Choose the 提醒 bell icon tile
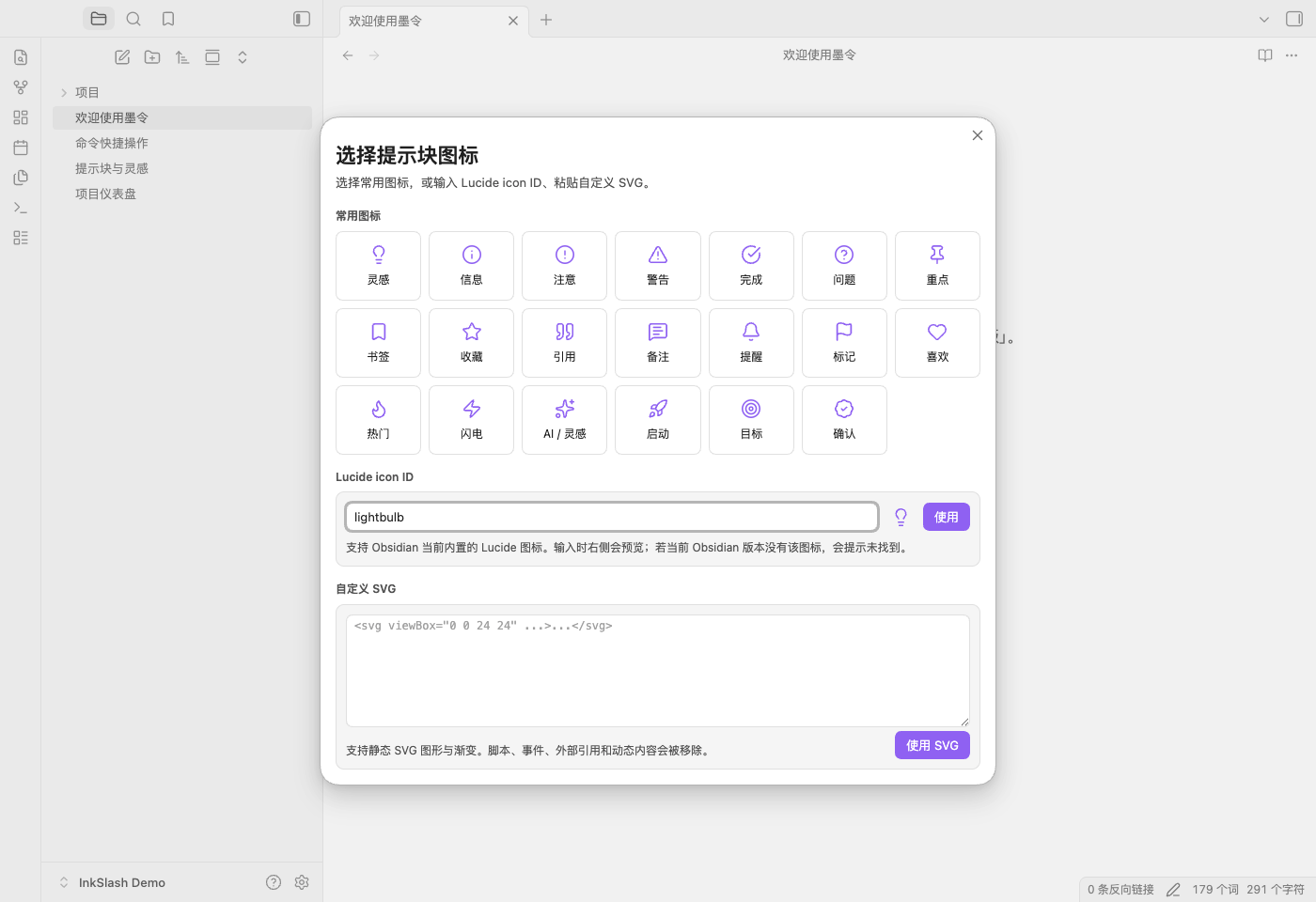This screenshot has height=902, width=1316. point(751,343)
